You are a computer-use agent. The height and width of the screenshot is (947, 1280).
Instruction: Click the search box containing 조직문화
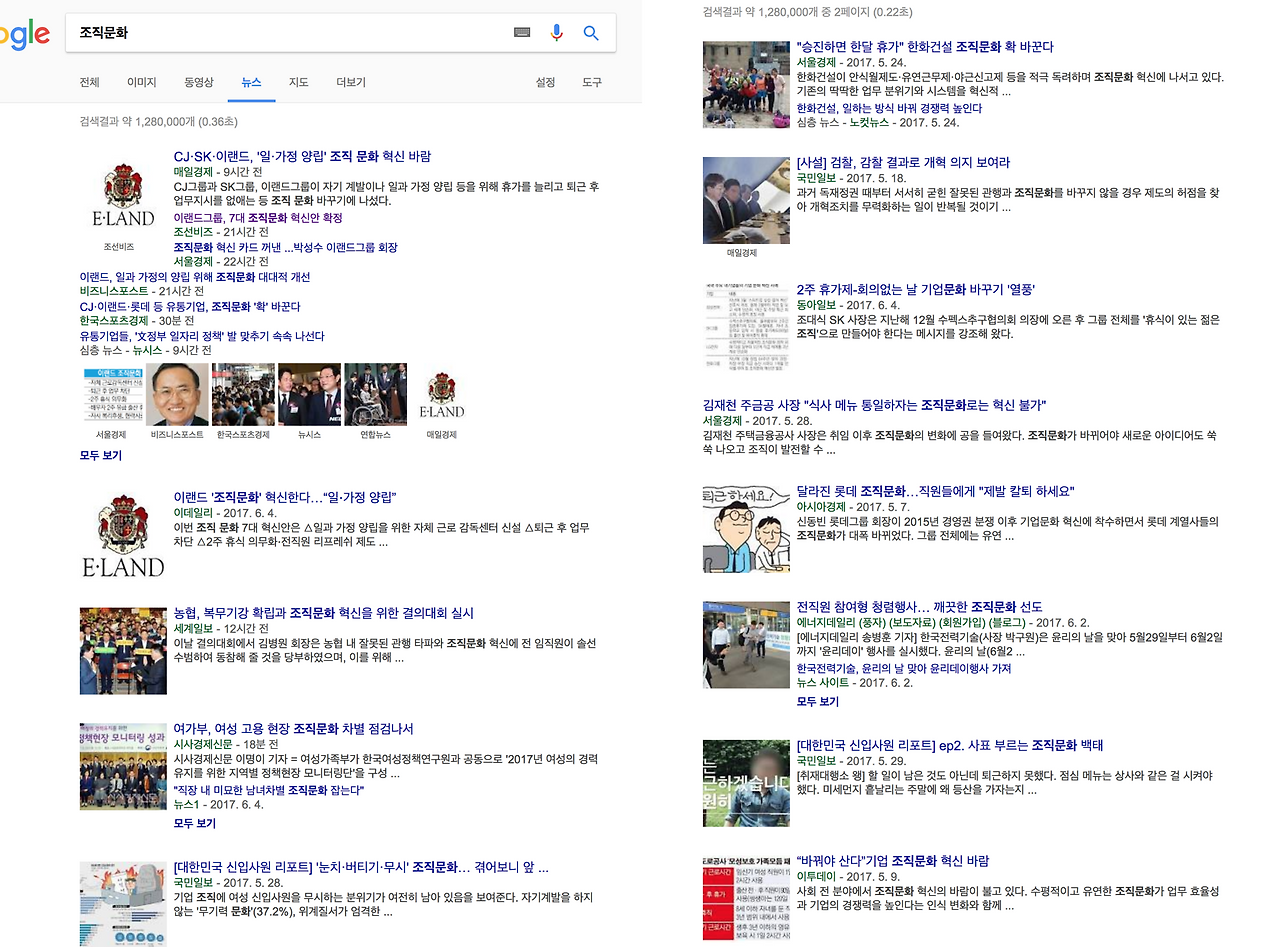[x=341, y=33]
